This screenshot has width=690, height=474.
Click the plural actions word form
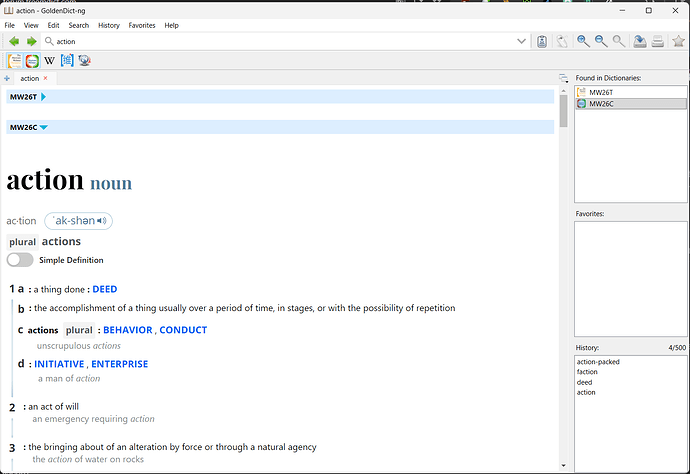(61, 242)
